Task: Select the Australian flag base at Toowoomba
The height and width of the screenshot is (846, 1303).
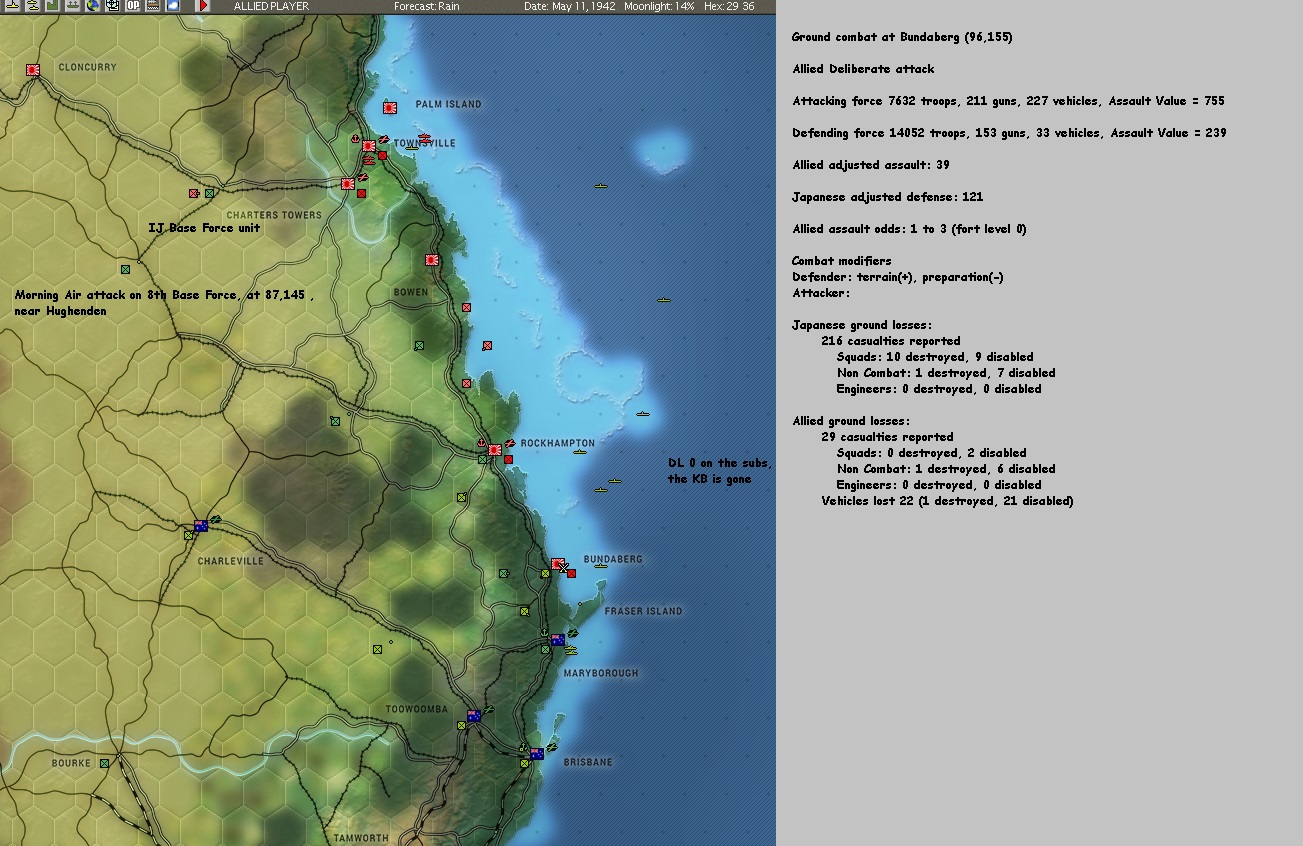Action: [474, 715]
